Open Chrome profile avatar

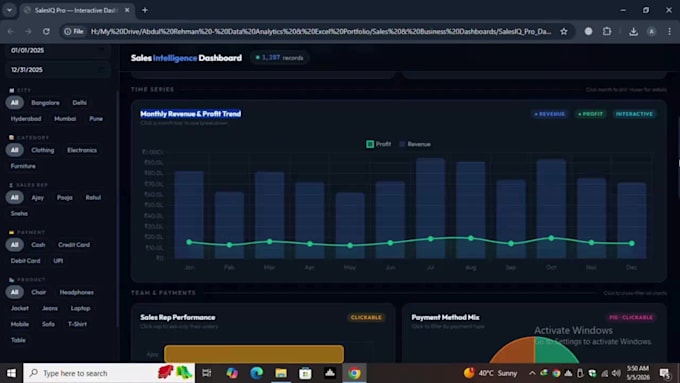(x=651, y=31)
